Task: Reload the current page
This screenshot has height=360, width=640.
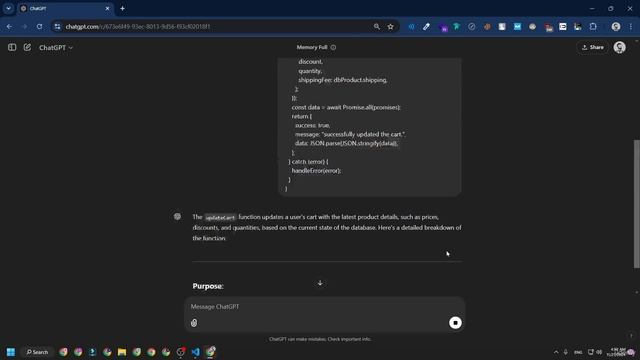Action: [39, 27]
